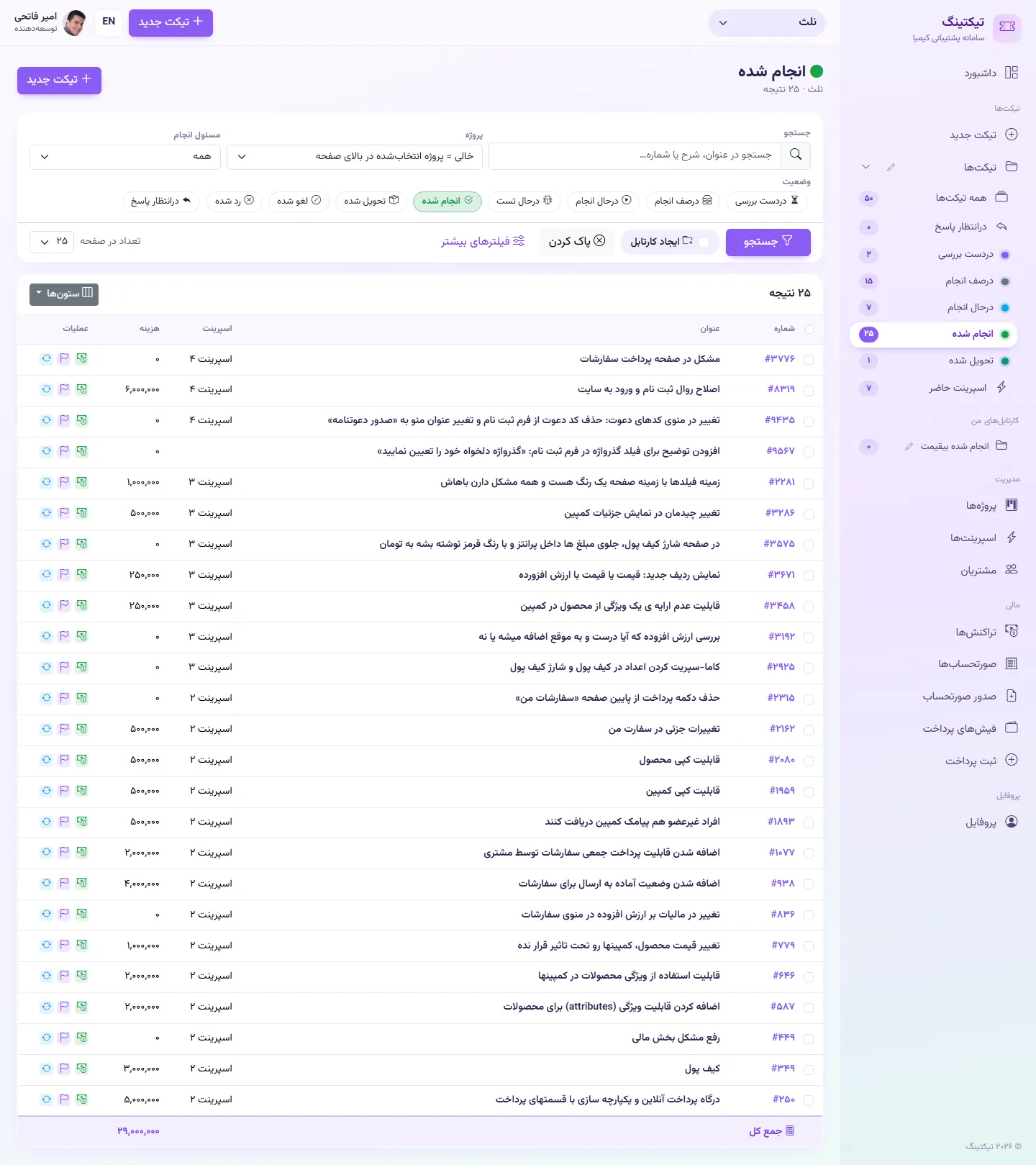Toggle the select-all checkbox in table header
Viewport: 1036px width, 1165px height.
coord(809,329)
